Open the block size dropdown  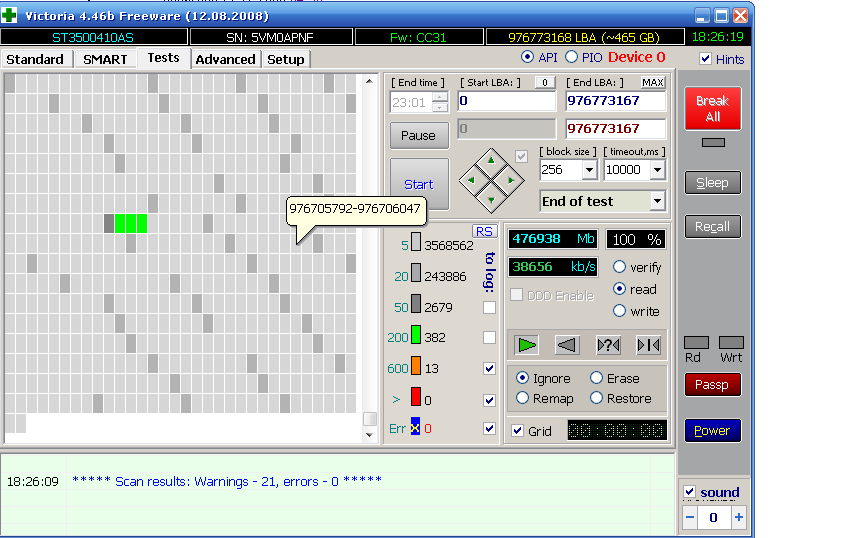click(589, 170)
